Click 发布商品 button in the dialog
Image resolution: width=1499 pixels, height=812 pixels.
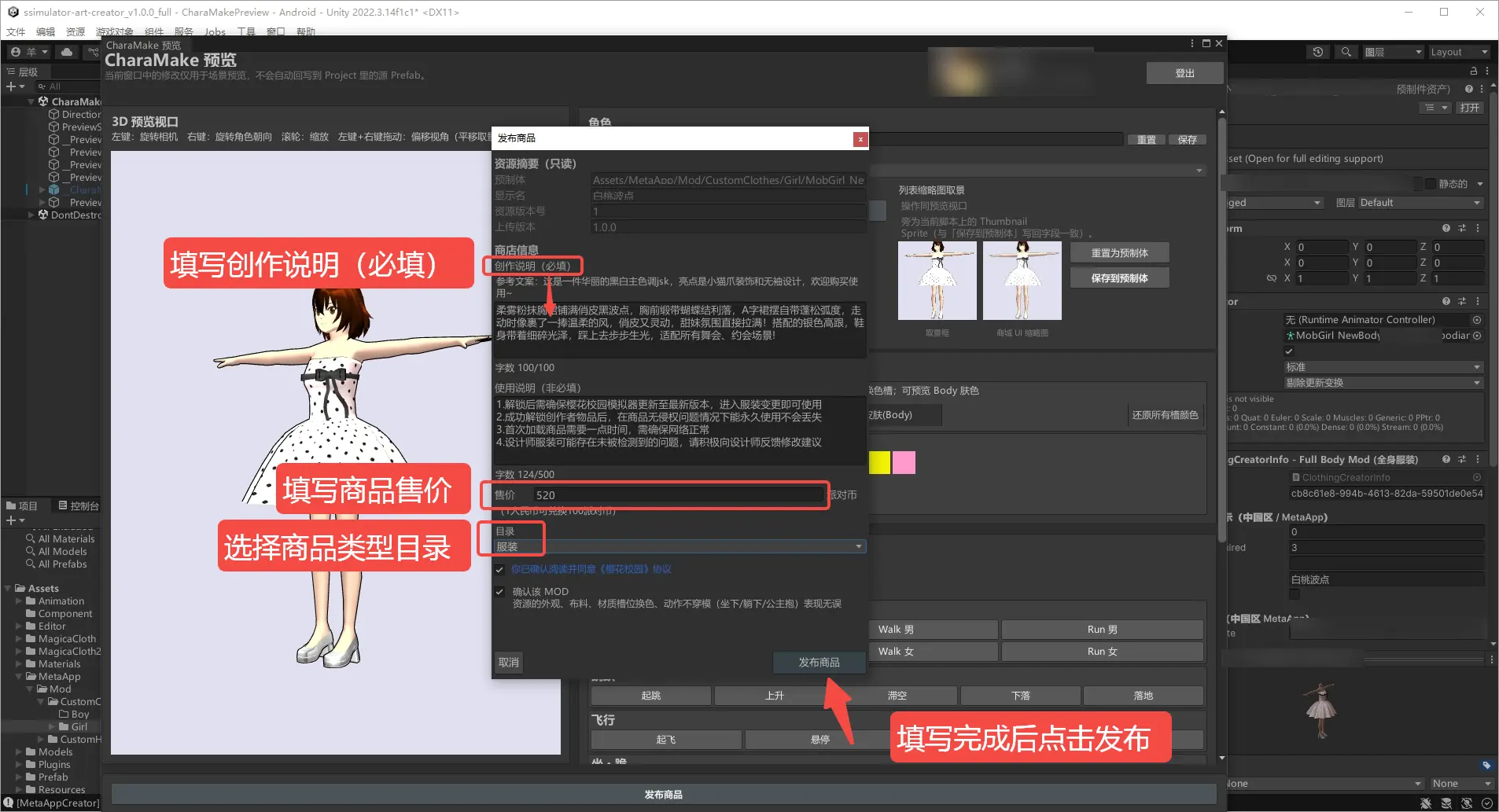pos(819,663)
